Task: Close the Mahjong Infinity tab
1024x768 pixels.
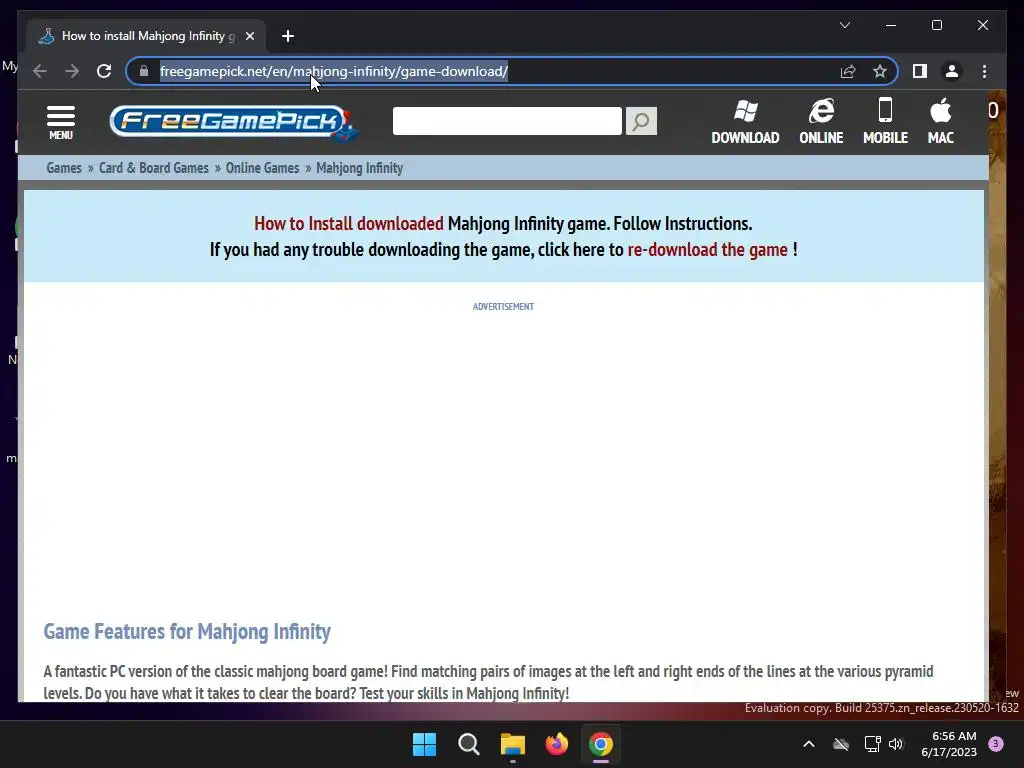Action: pos(249,37)
